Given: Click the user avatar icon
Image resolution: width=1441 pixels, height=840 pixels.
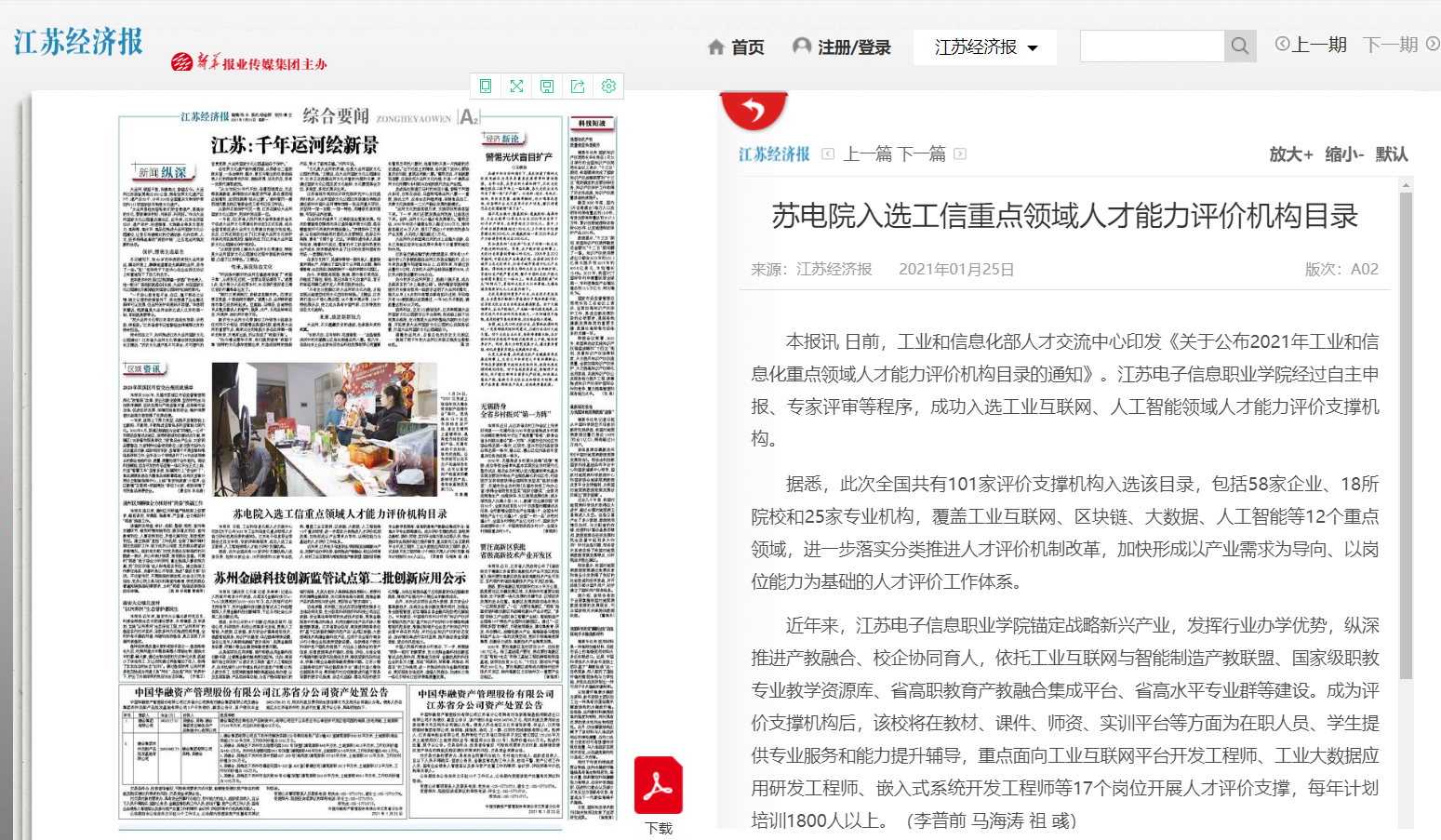Looking at the screenshot, I should [x=801, y=46].
